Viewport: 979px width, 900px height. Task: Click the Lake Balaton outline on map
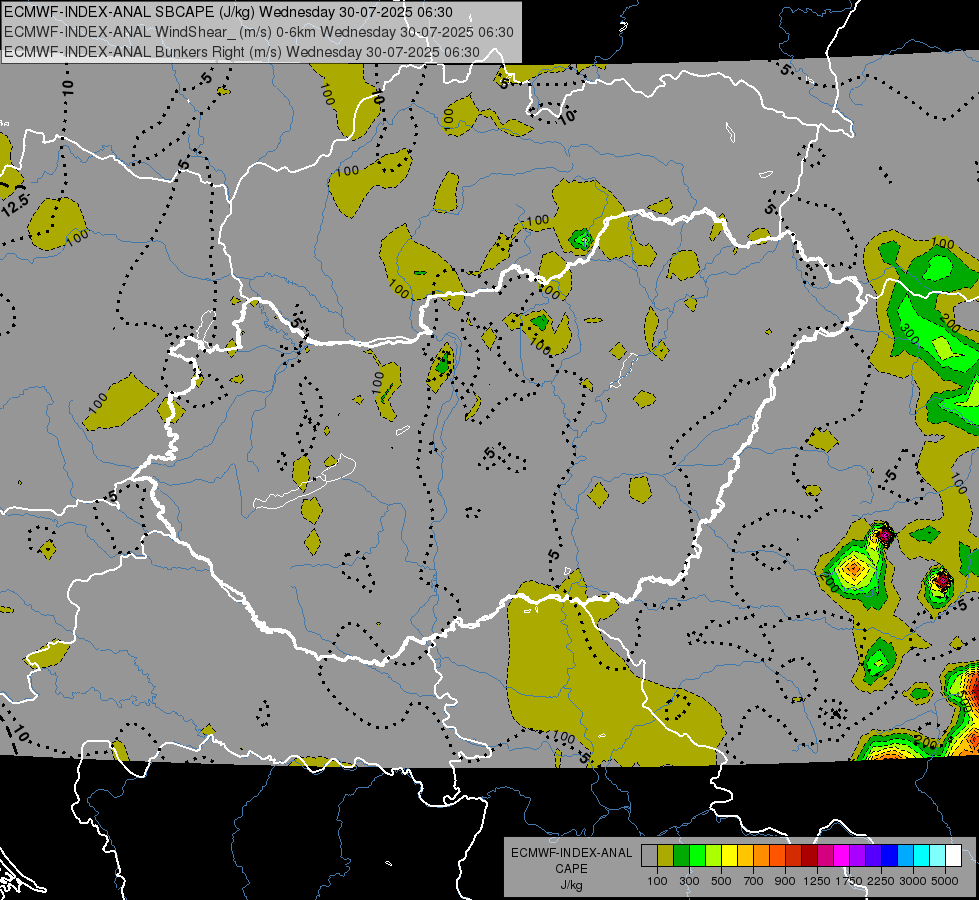[x=304, y=483]
